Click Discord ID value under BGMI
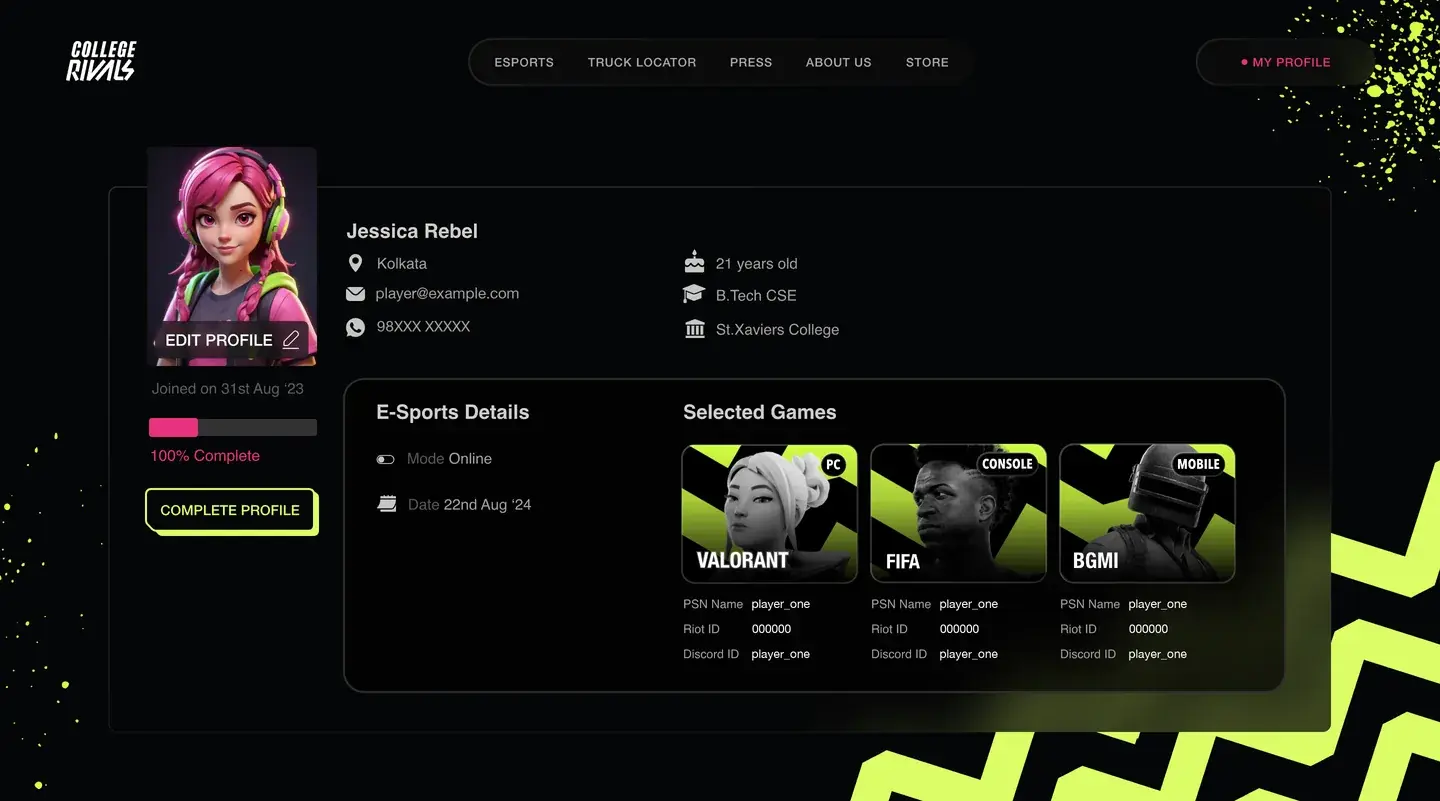 pyautogui.click(x=1158, y=654)
